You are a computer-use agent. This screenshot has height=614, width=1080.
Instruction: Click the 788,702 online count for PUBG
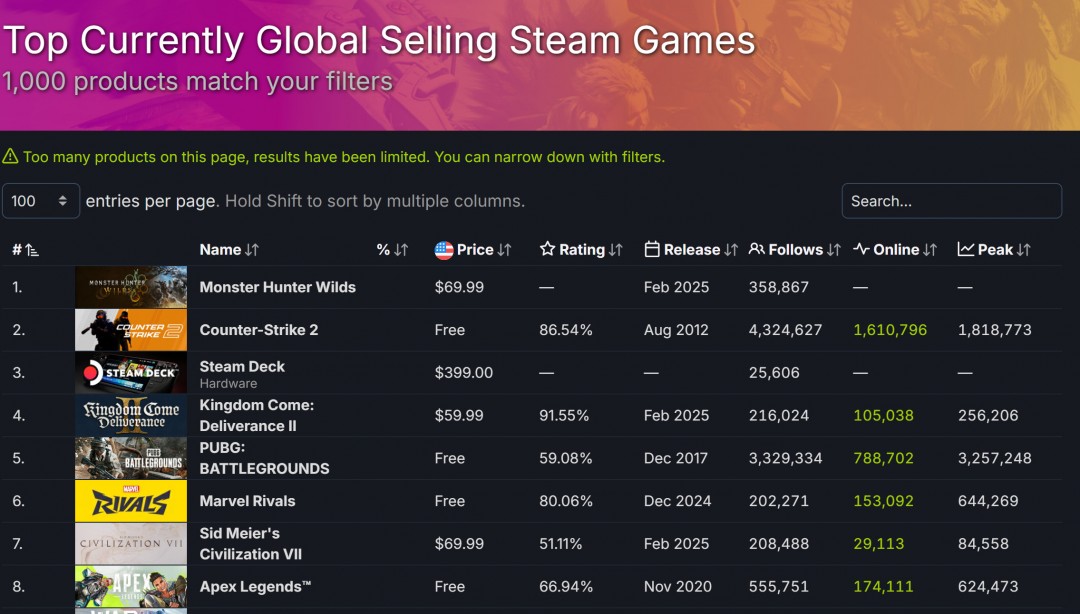click(883, 458)
